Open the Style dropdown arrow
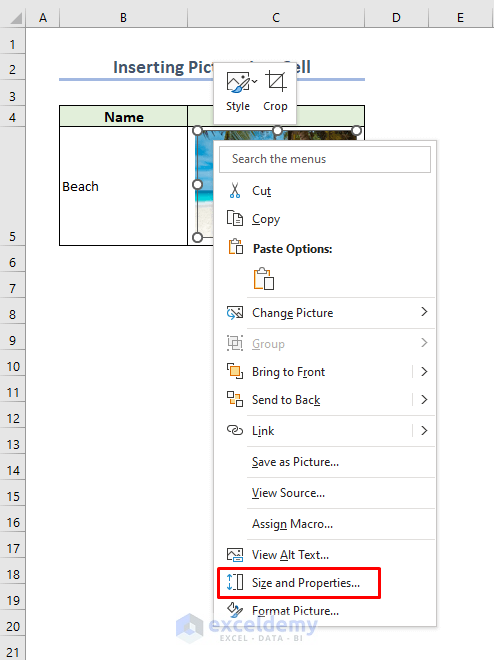Image resolution: width=494 pixels, height=660 pixels. [x=254, y=81]
